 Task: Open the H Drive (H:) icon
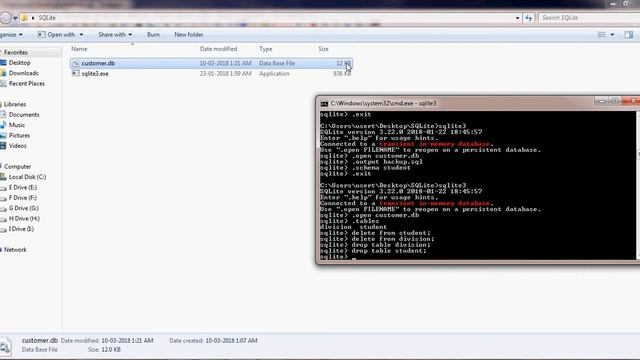pyautogui.click(x=3, y=219)
